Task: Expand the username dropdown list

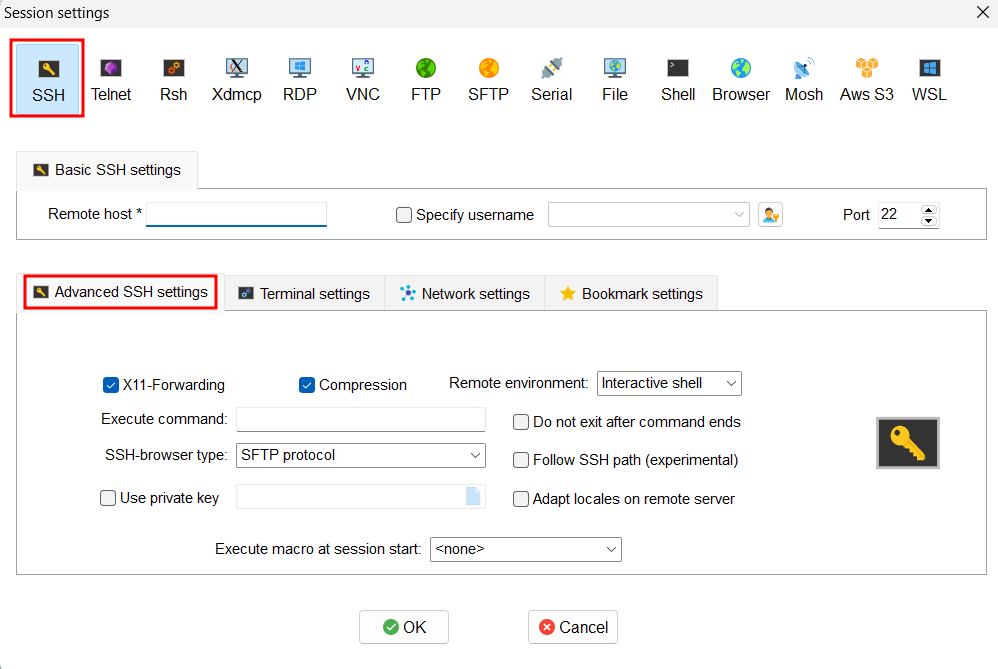Action: pyautogui.click(x=738, y=215)
